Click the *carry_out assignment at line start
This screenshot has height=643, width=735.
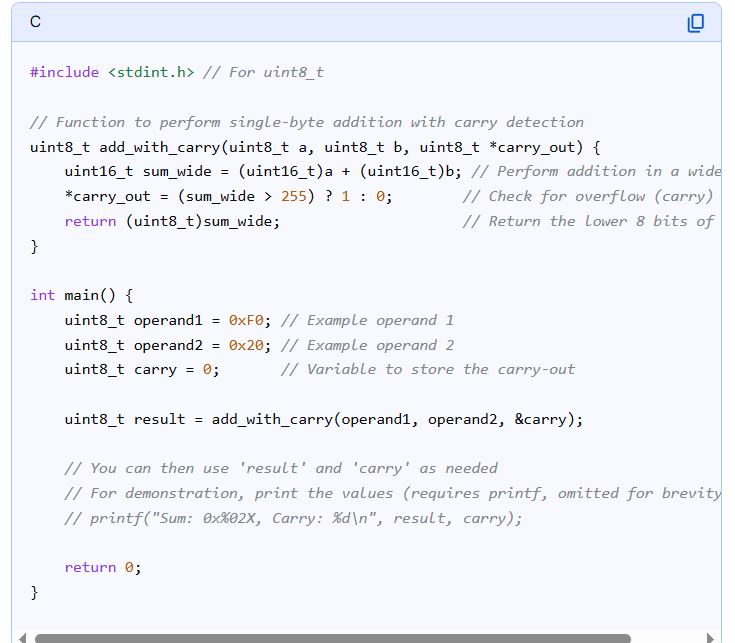(107, 196)
